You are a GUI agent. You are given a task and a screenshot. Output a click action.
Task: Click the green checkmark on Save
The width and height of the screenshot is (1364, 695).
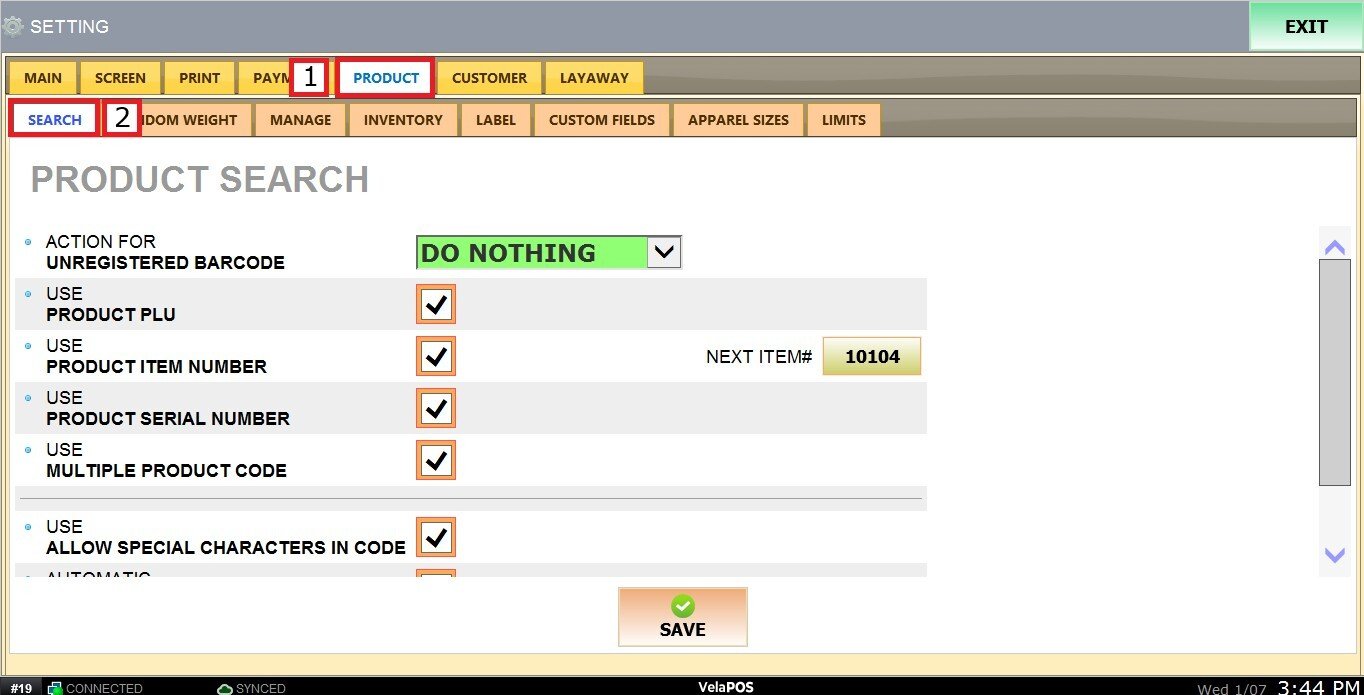[x=683, y=606]
